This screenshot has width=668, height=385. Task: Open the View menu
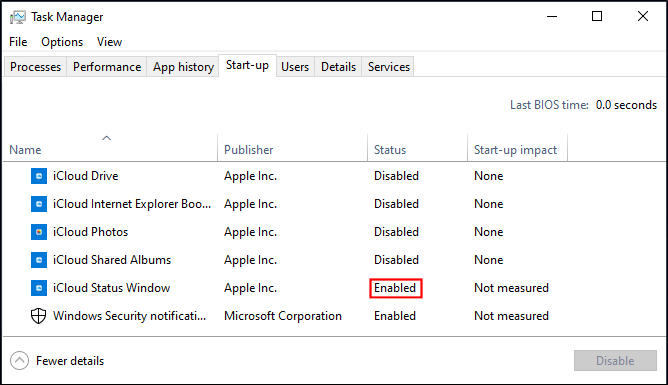[109, 42]
